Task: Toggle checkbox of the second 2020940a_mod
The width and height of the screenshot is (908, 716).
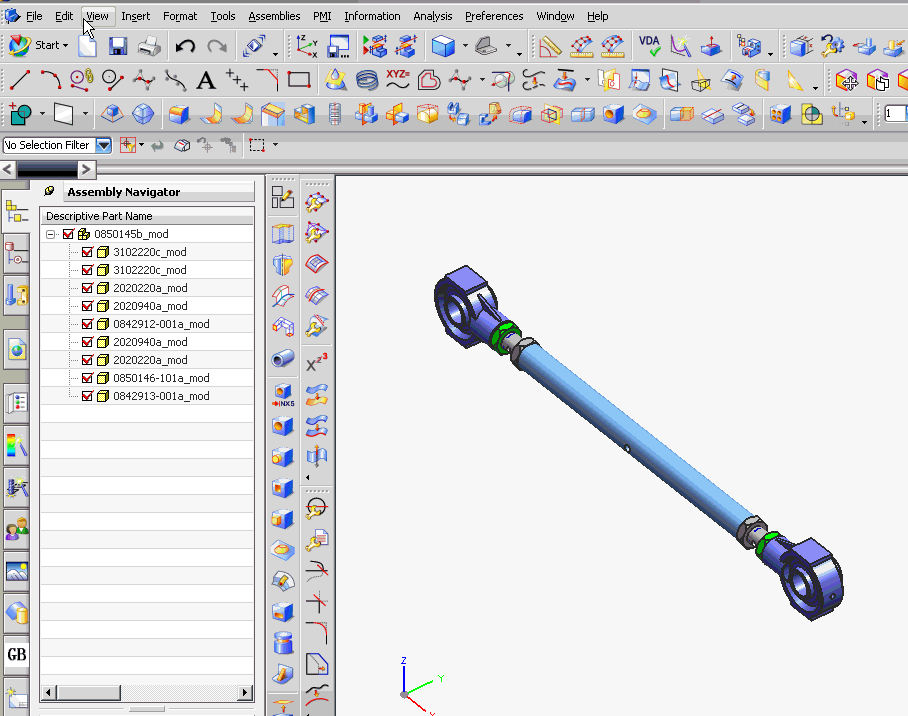Action: coord(87,342)
